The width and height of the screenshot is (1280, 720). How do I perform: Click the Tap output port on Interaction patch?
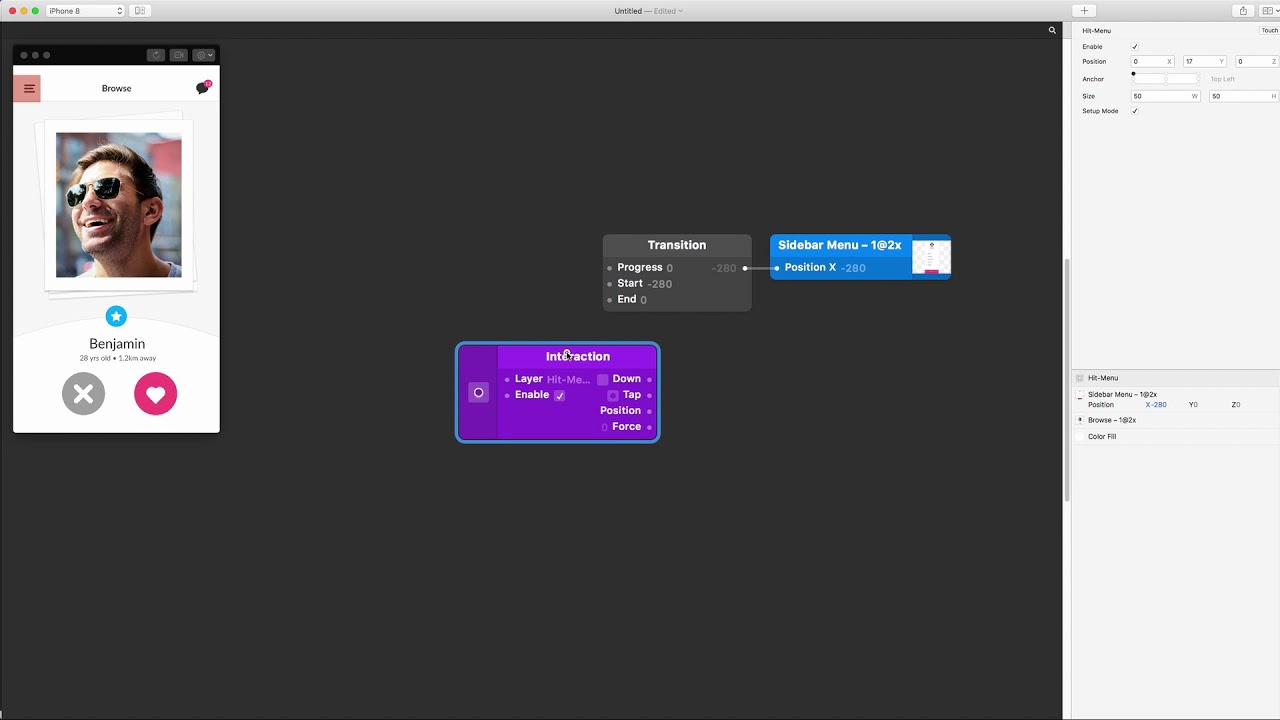click(x=650, y=396)
